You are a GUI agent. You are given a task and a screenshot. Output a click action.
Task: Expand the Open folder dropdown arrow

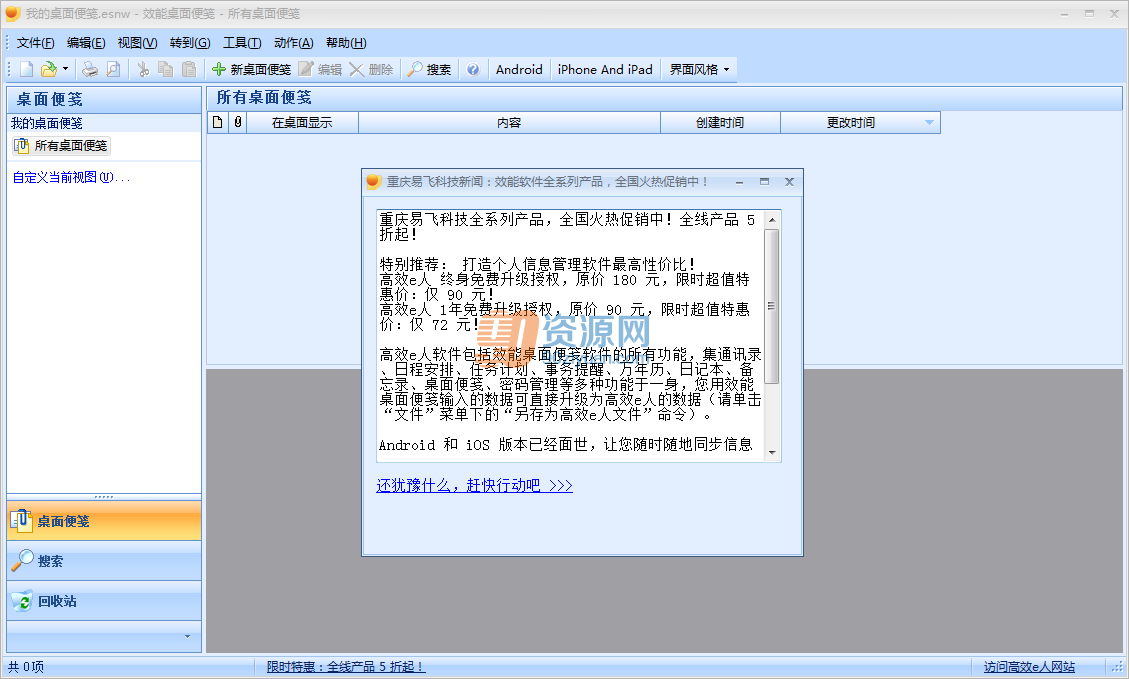pos(66,69)
